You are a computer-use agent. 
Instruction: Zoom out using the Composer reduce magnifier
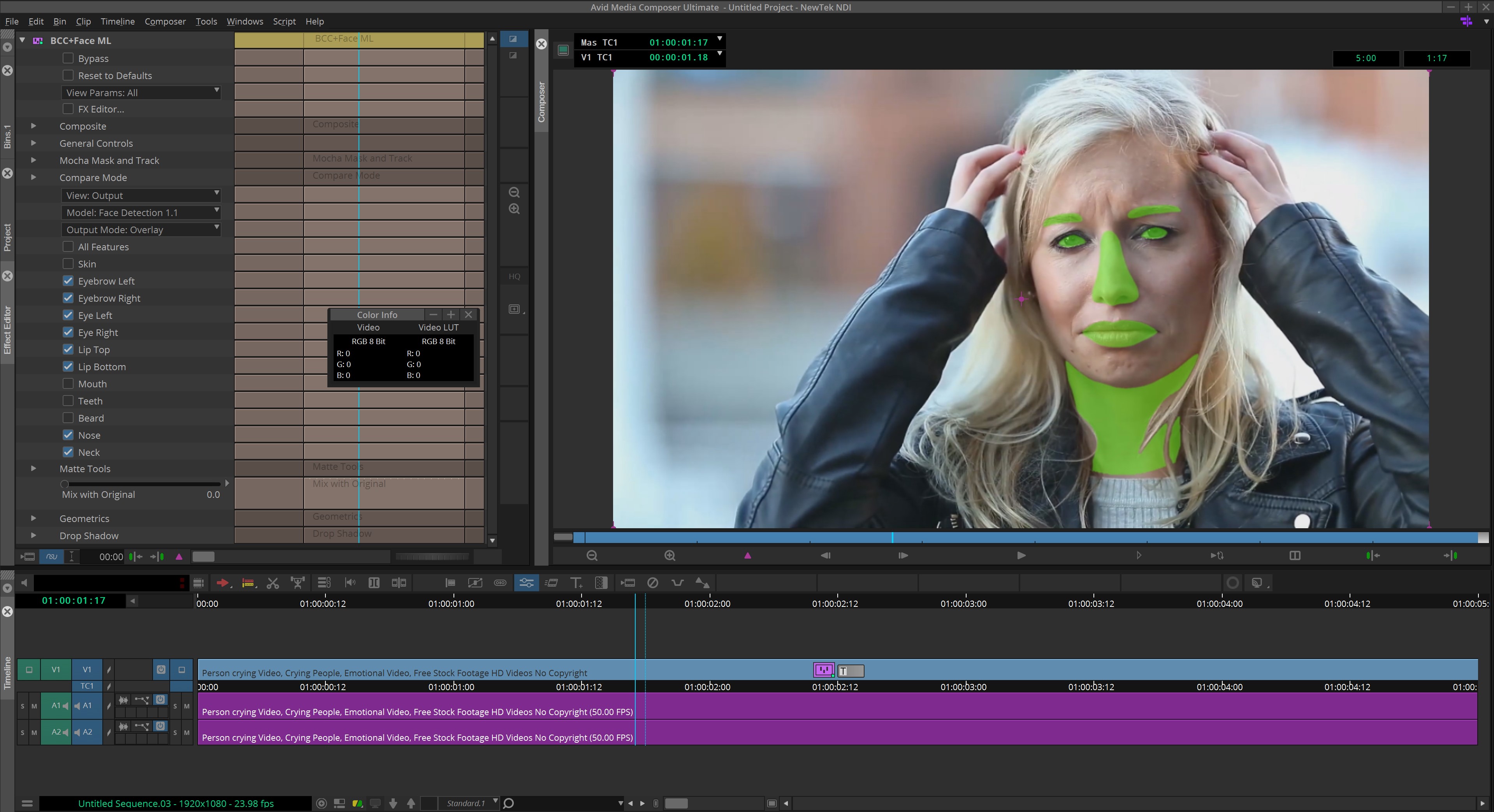[592, 555]
